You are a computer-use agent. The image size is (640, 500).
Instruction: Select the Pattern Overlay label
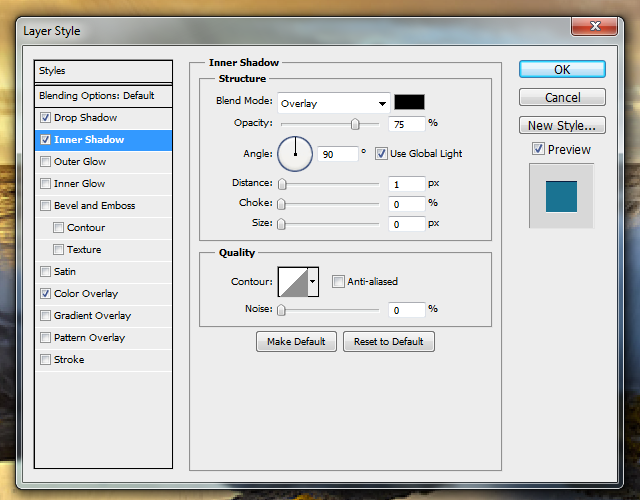(89, 338)
